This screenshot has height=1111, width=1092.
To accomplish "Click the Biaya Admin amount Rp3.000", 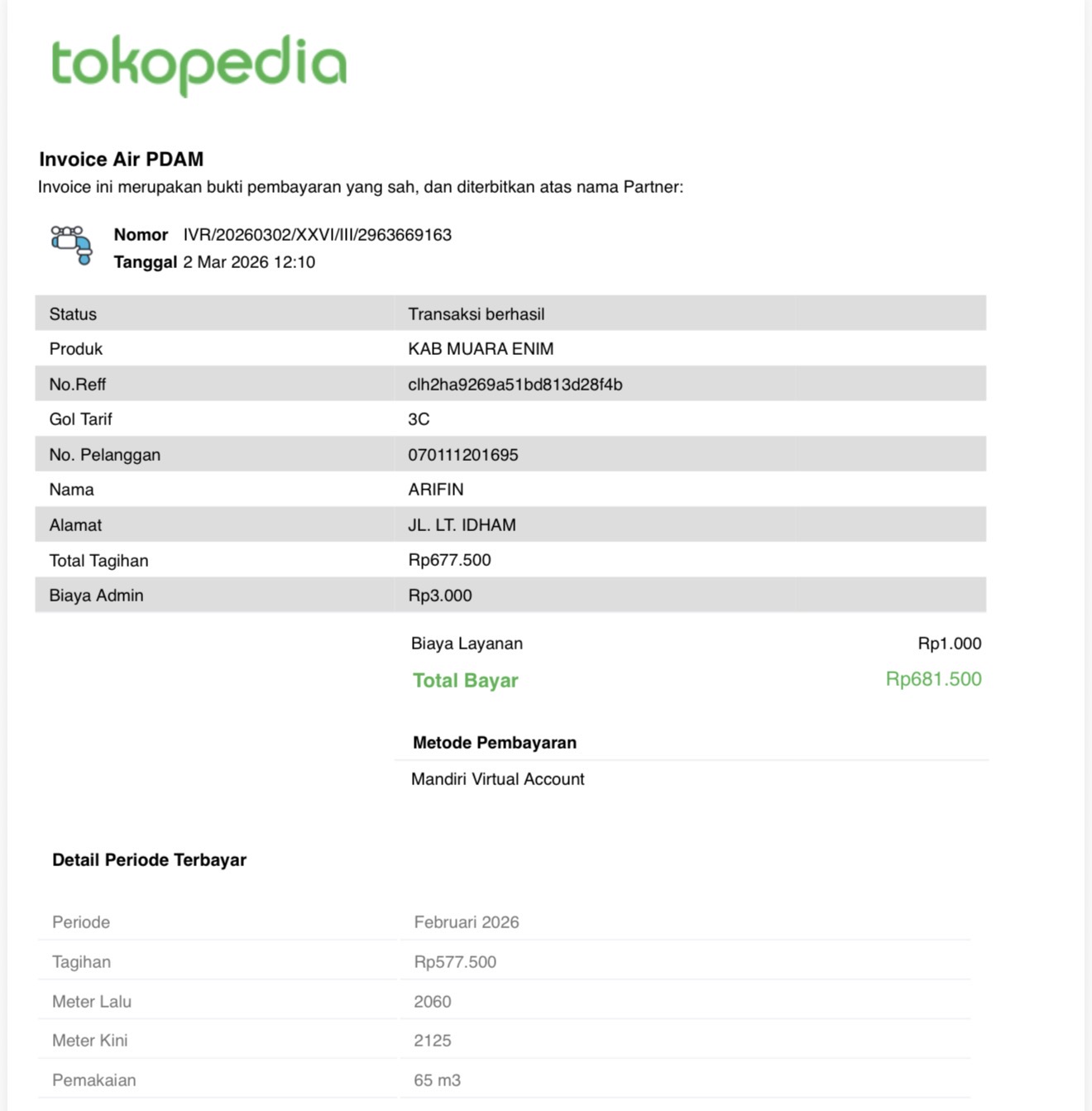I will pos(439,596).
